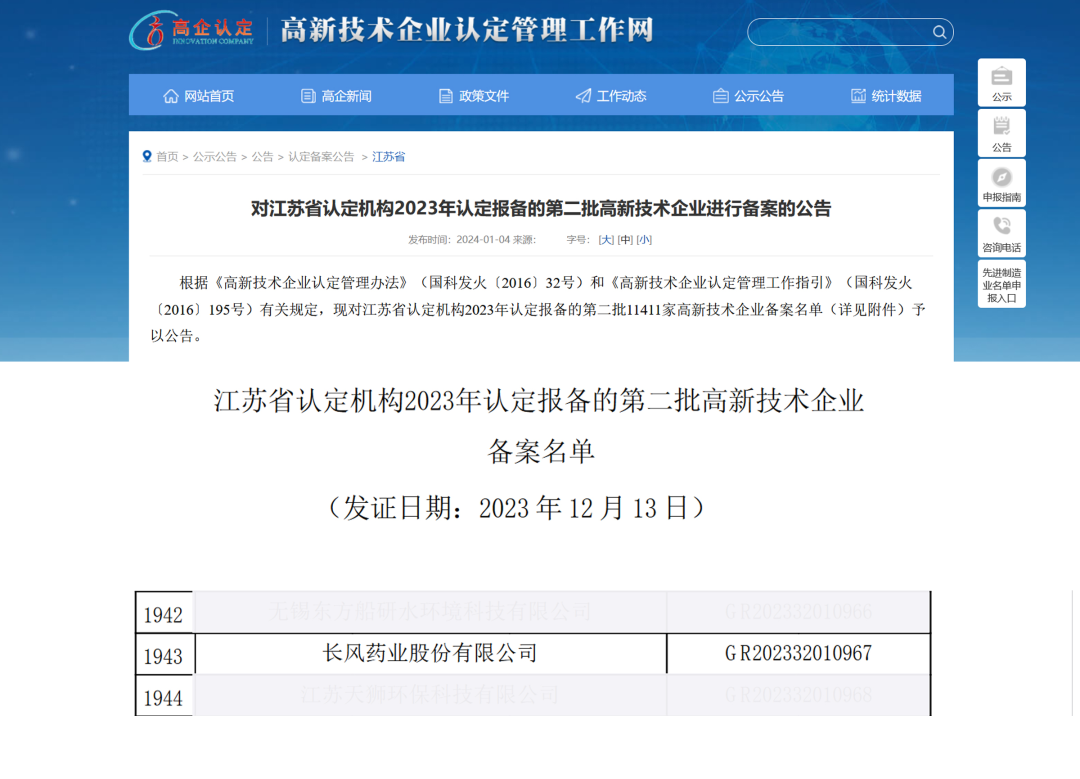Viewport: 1080px width, 779px height.
Task: Click the location pin breadcrumb icon
Action: pyautogui.click(x=147, y=156)
